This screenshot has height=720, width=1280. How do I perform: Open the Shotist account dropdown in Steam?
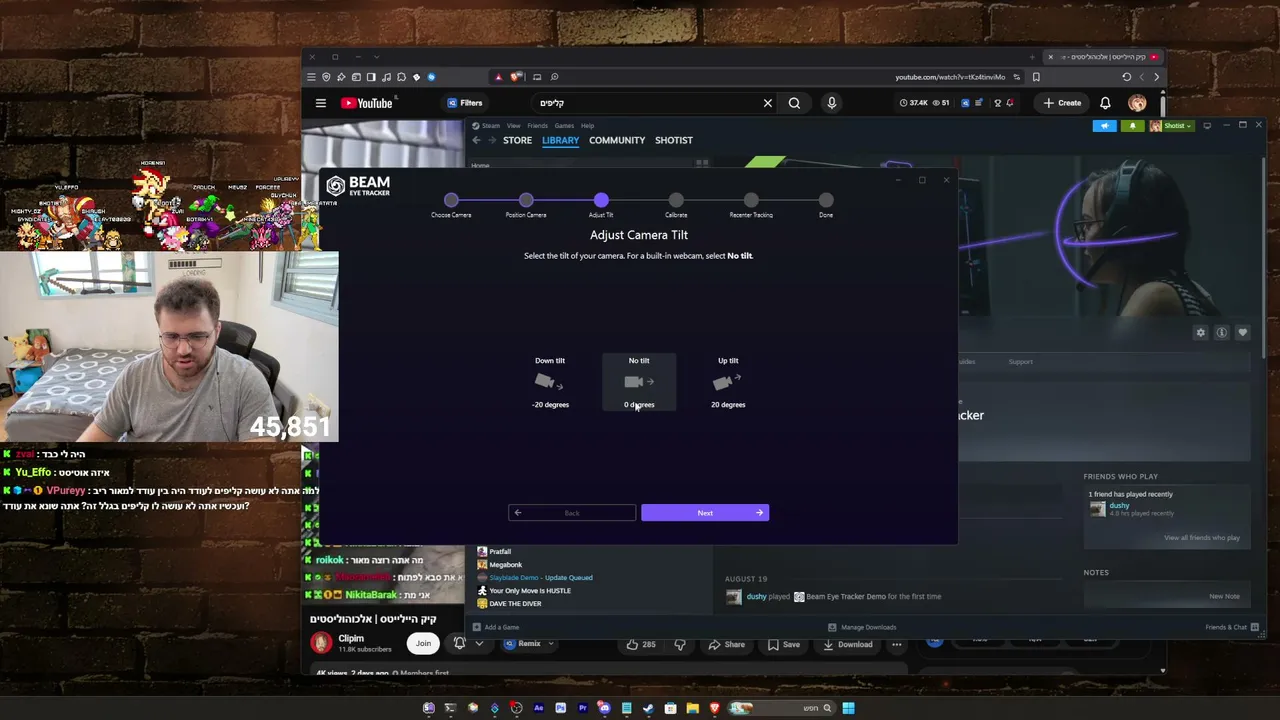1170,126
